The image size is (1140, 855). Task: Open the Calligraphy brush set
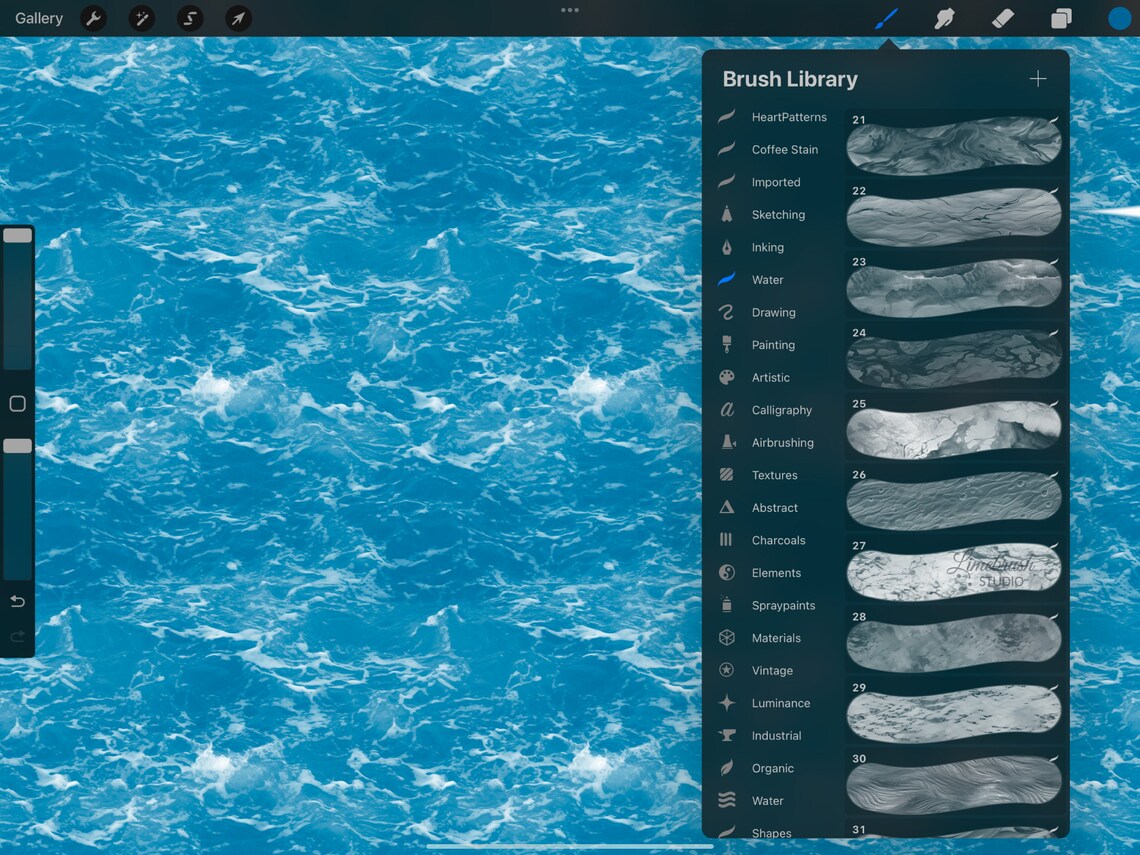[x=780, y=410]
